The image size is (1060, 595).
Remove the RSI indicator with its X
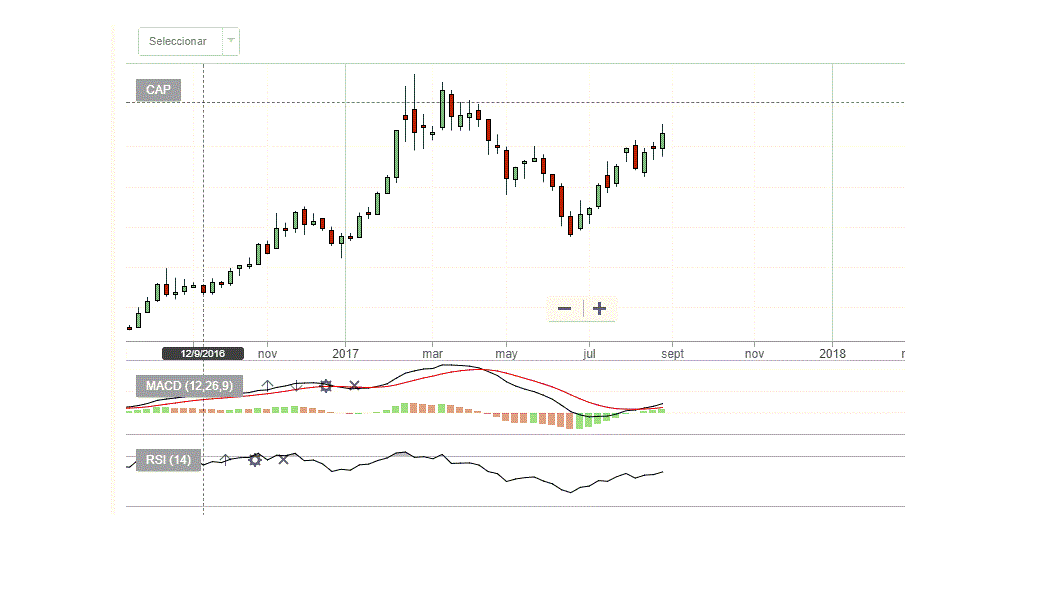pyautogui.click(x=283, y=460)
